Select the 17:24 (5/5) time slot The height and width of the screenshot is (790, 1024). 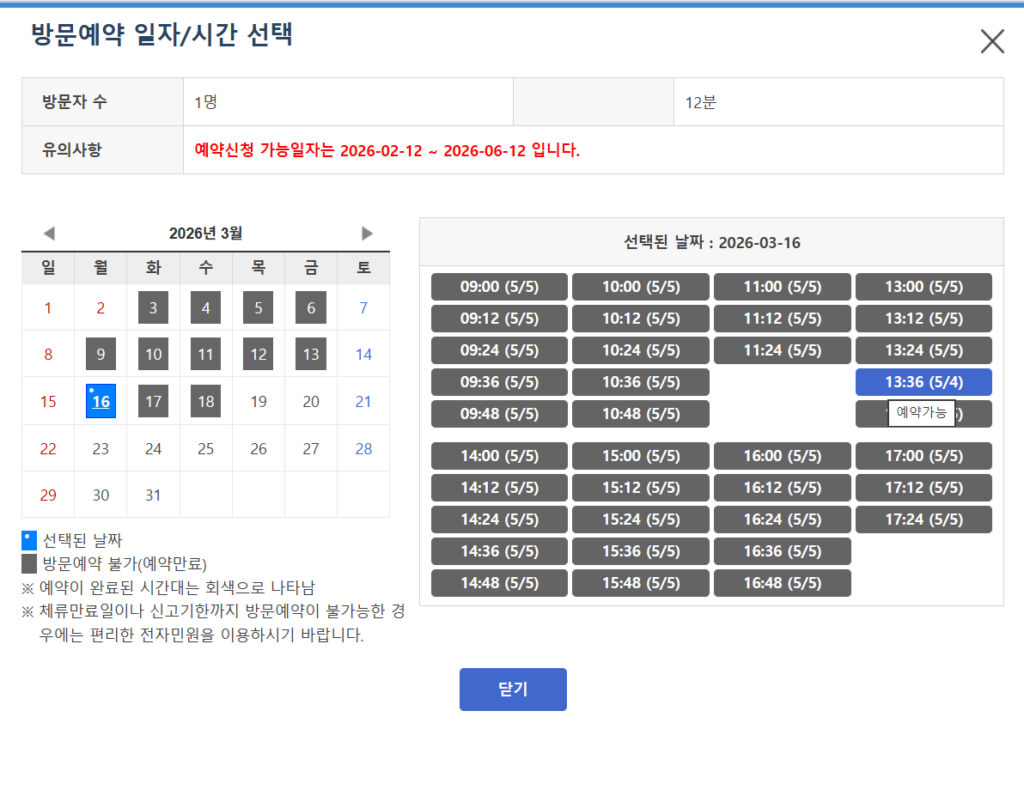tap(923, 519)
